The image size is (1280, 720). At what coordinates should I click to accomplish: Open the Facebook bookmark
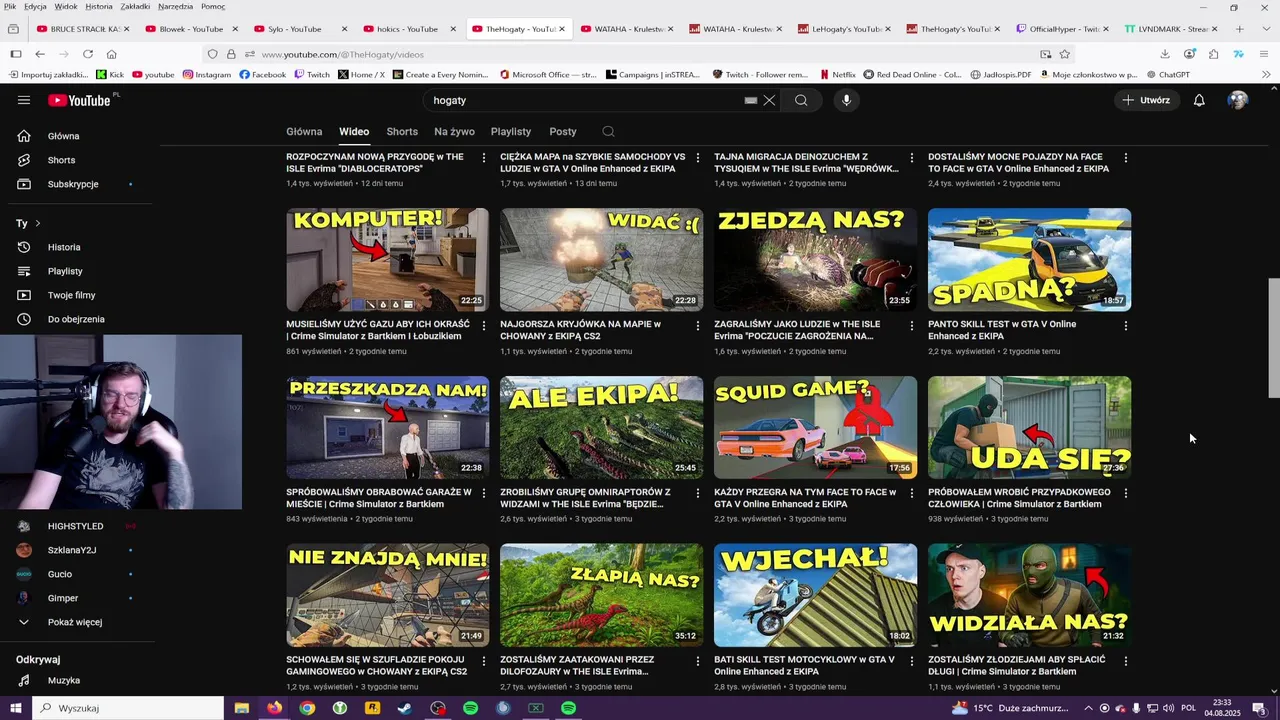262,74
